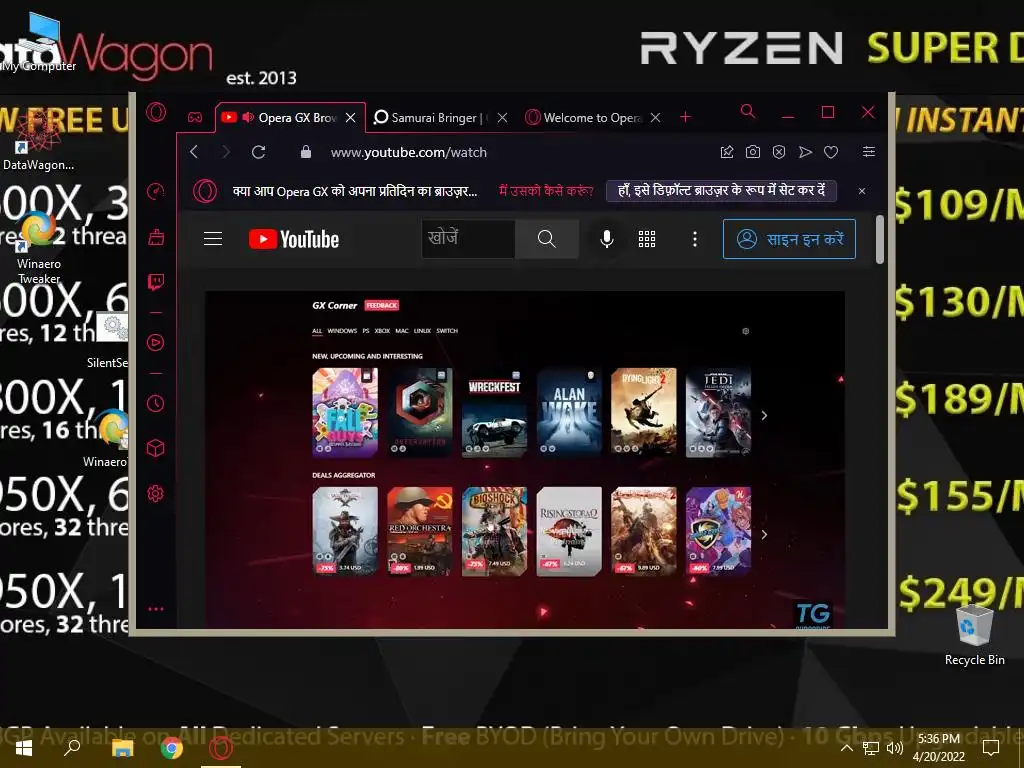
Task: Select the My Computer desktop icon
Action: [x=38, y=44]
